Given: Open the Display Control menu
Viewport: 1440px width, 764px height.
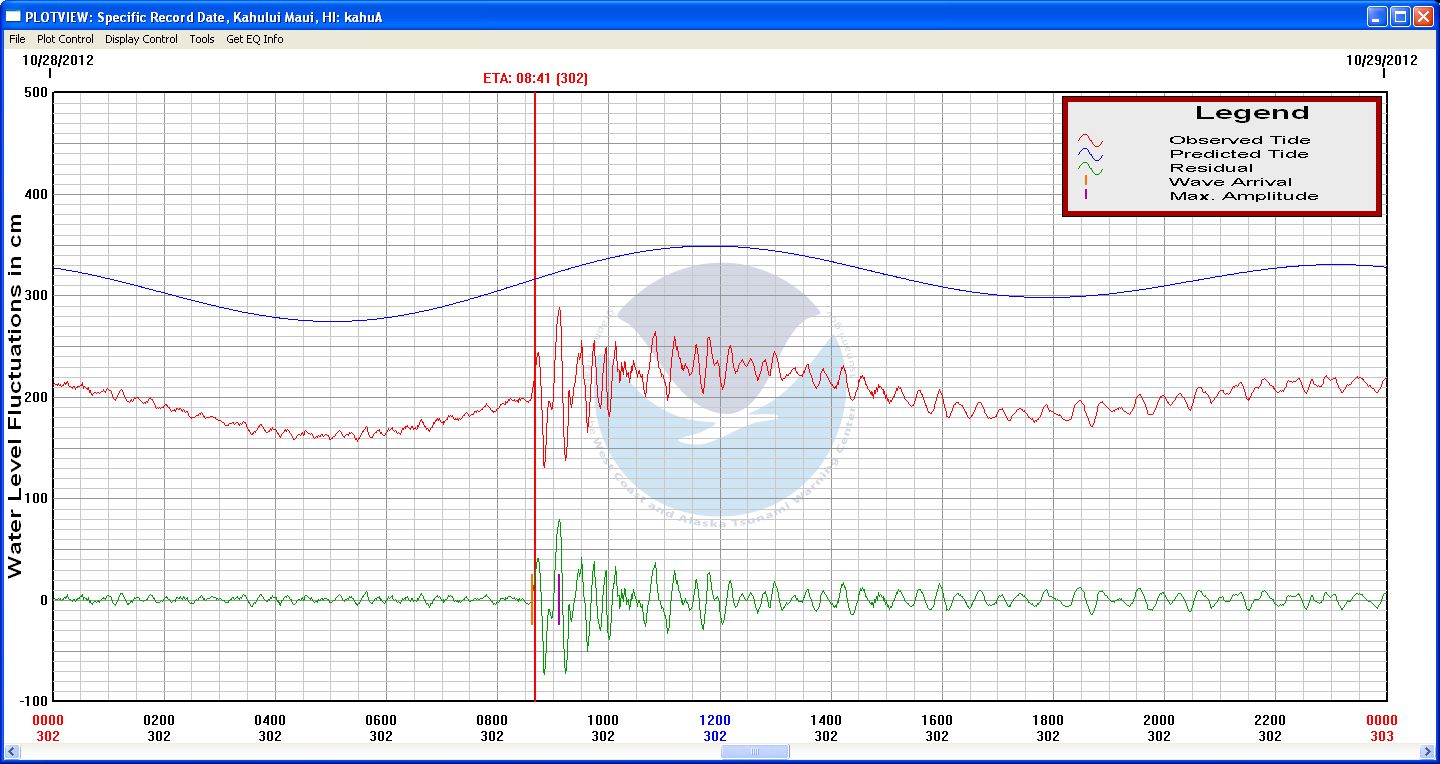Looking at the screenshot, I should [141, 39].
